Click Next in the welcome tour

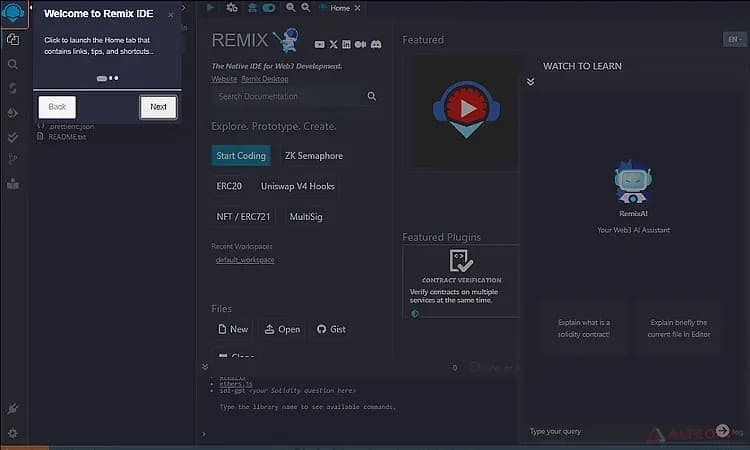(x=158, y=107)
